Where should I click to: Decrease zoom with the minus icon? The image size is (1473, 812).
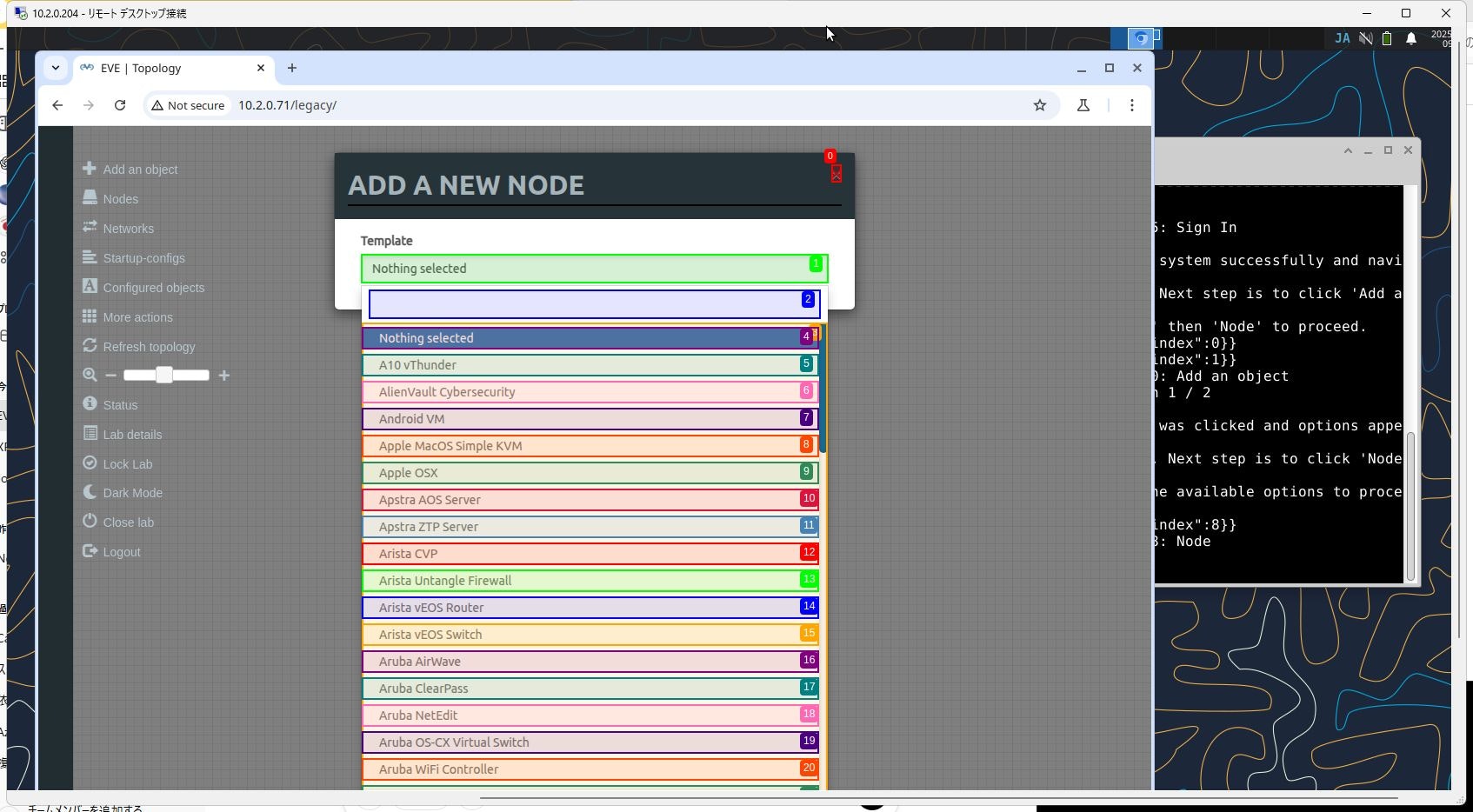[x=110, y=376]
